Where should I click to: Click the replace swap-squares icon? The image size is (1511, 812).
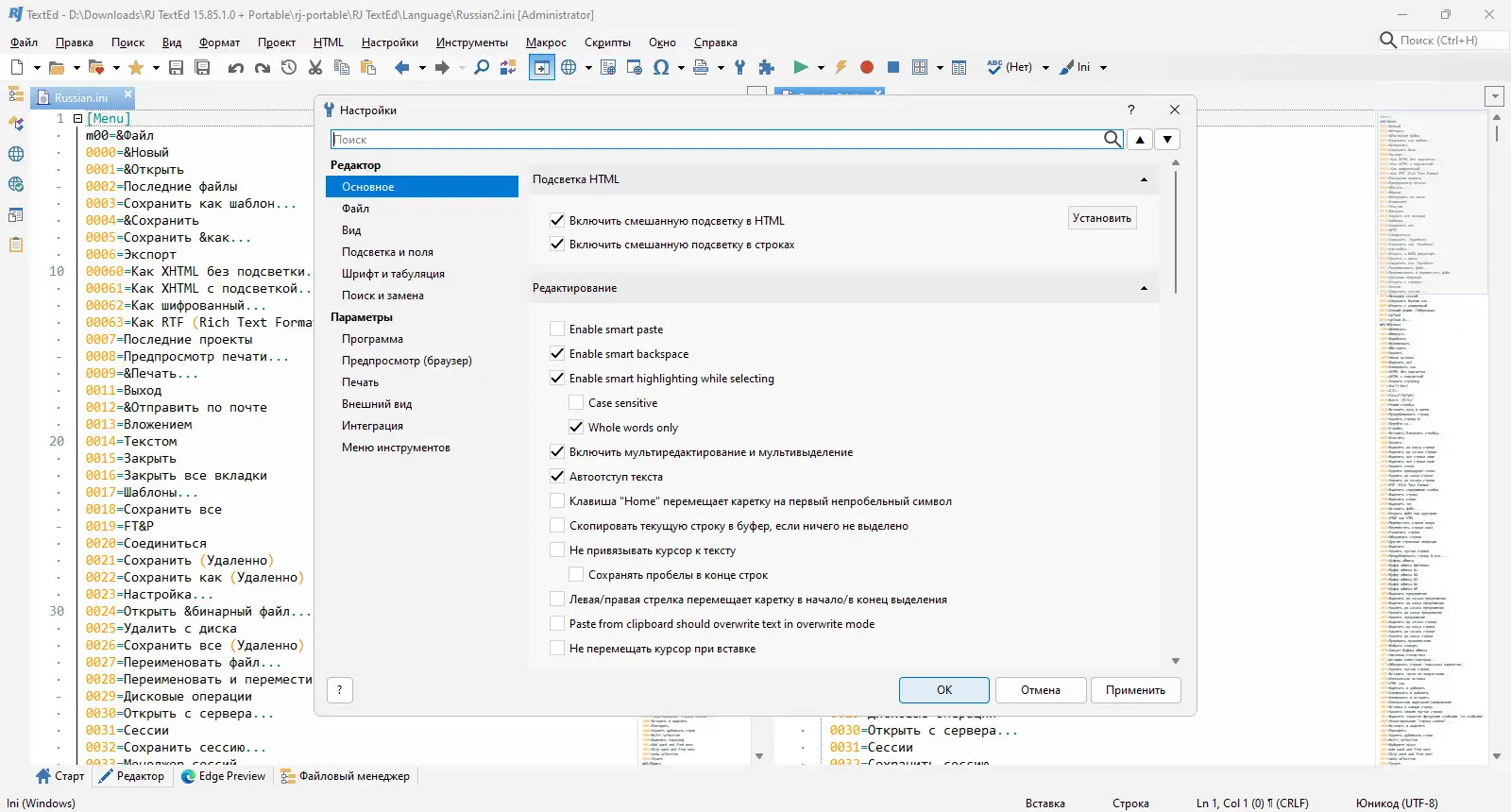tap(508, 67)
